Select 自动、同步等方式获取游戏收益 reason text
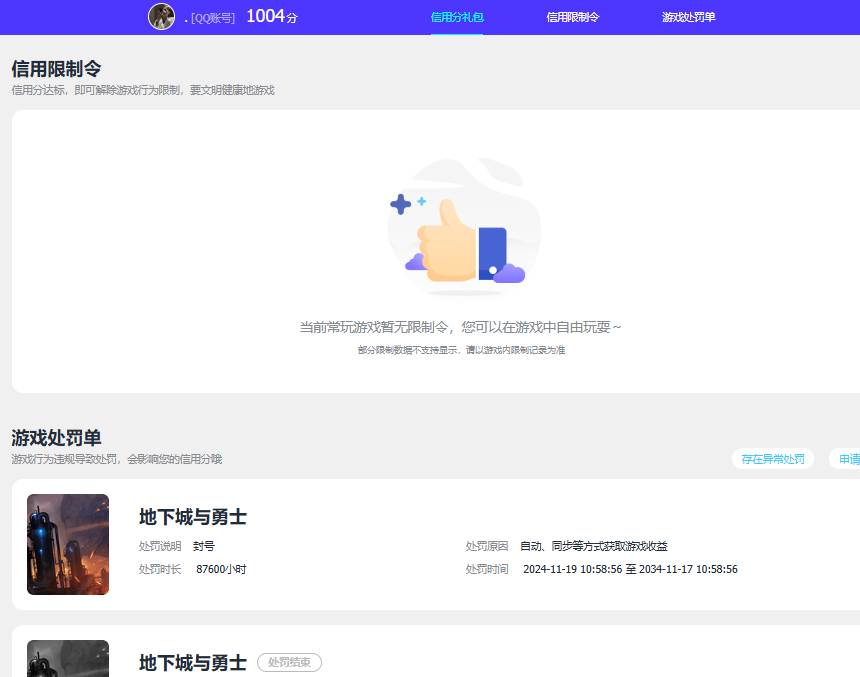 [x=593, y=546]
